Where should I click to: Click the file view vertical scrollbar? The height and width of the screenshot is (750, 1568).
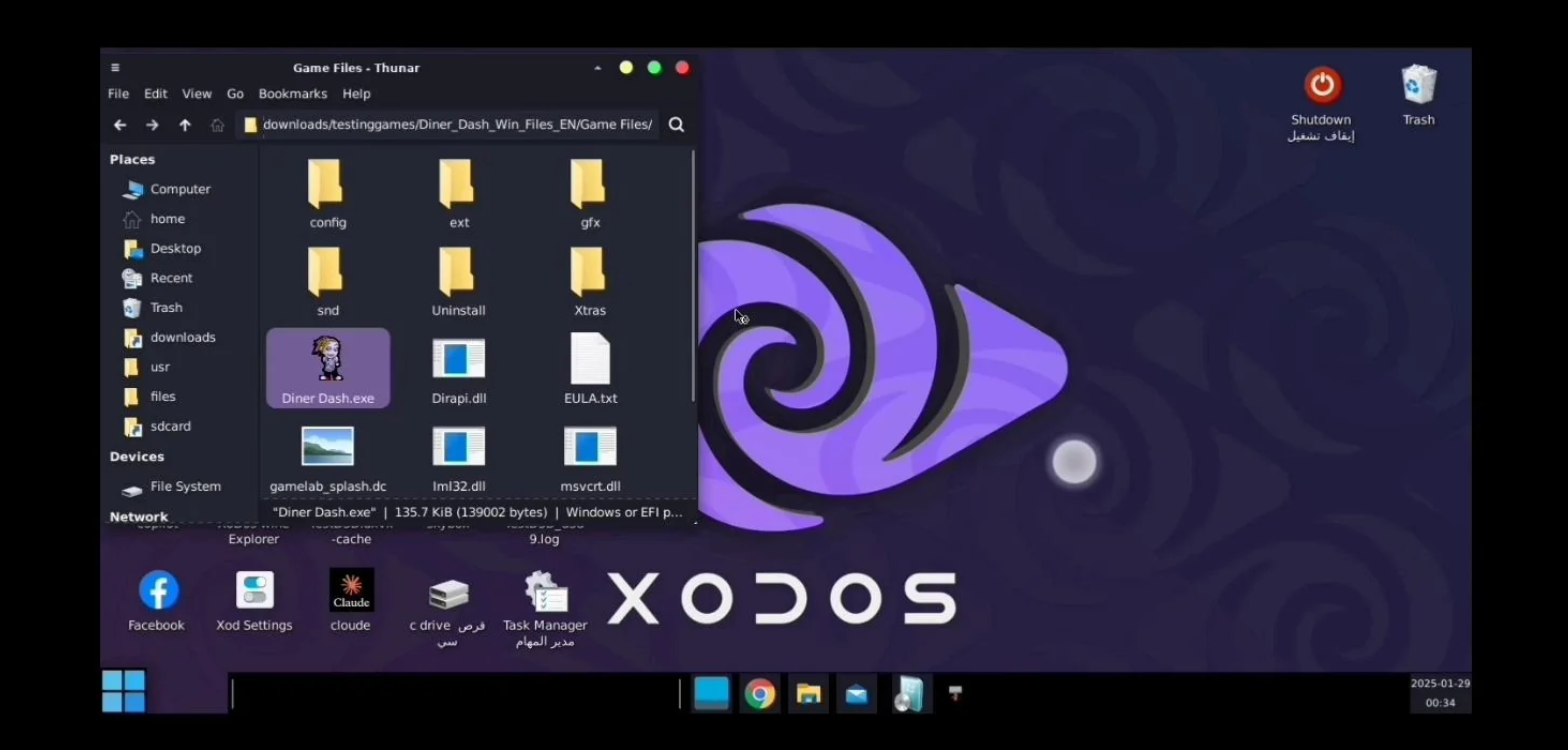(692, 277)
